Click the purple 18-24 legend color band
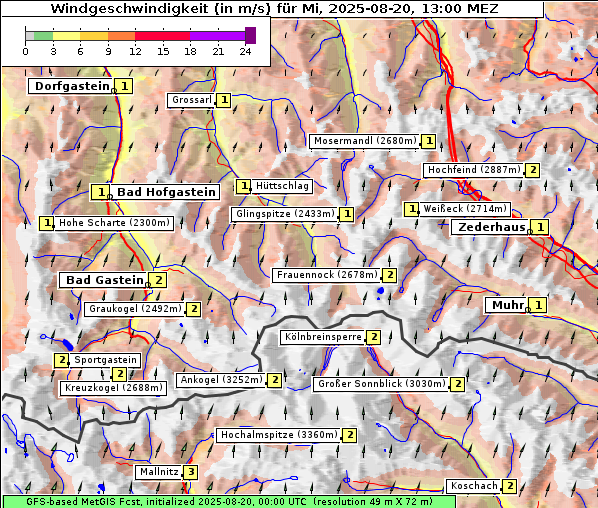The image size is (598, 508). (217, 36)
